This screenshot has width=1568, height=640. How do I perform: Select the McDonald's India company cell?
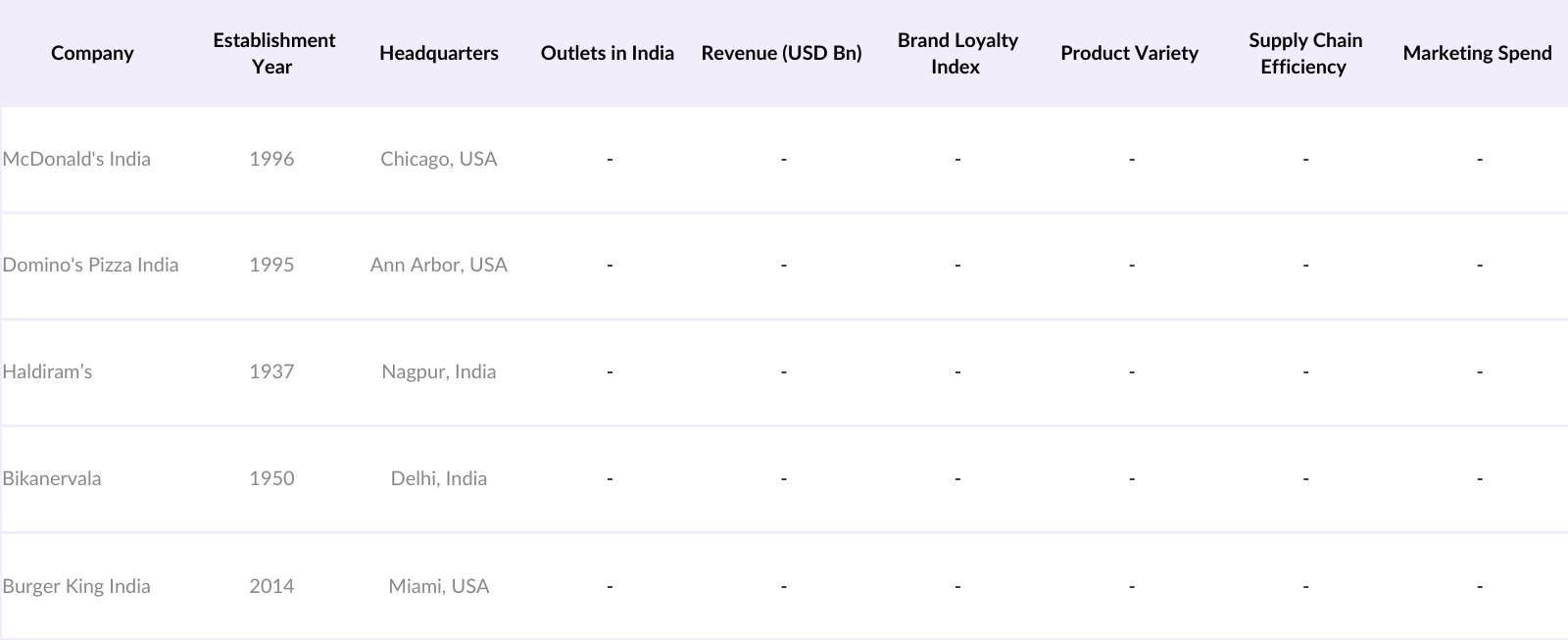pos(76,159)
